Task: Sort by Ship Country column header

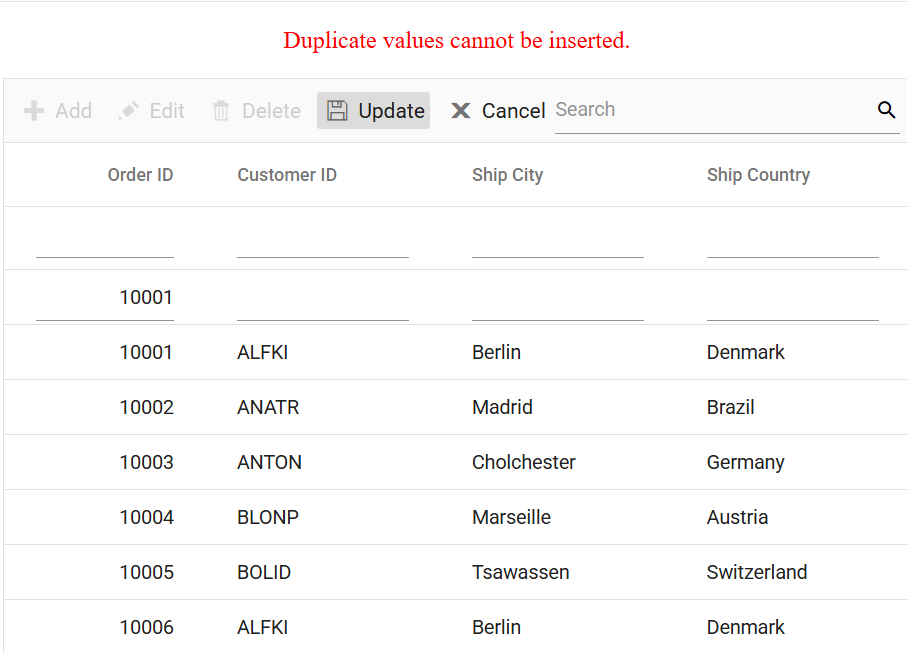Action: point(758,175)
